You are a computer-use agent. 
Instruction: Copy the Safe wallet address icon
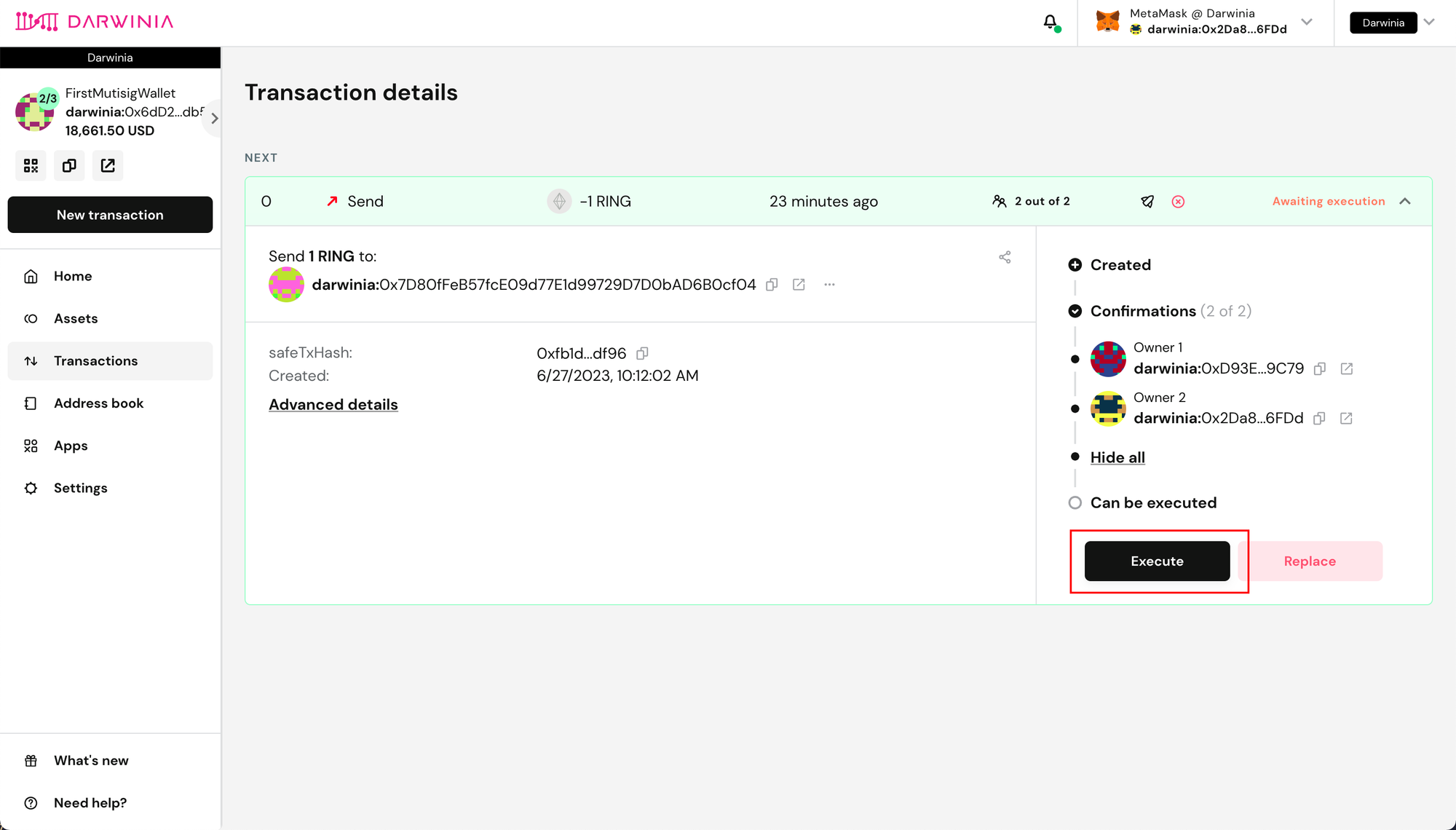[69, 166]
